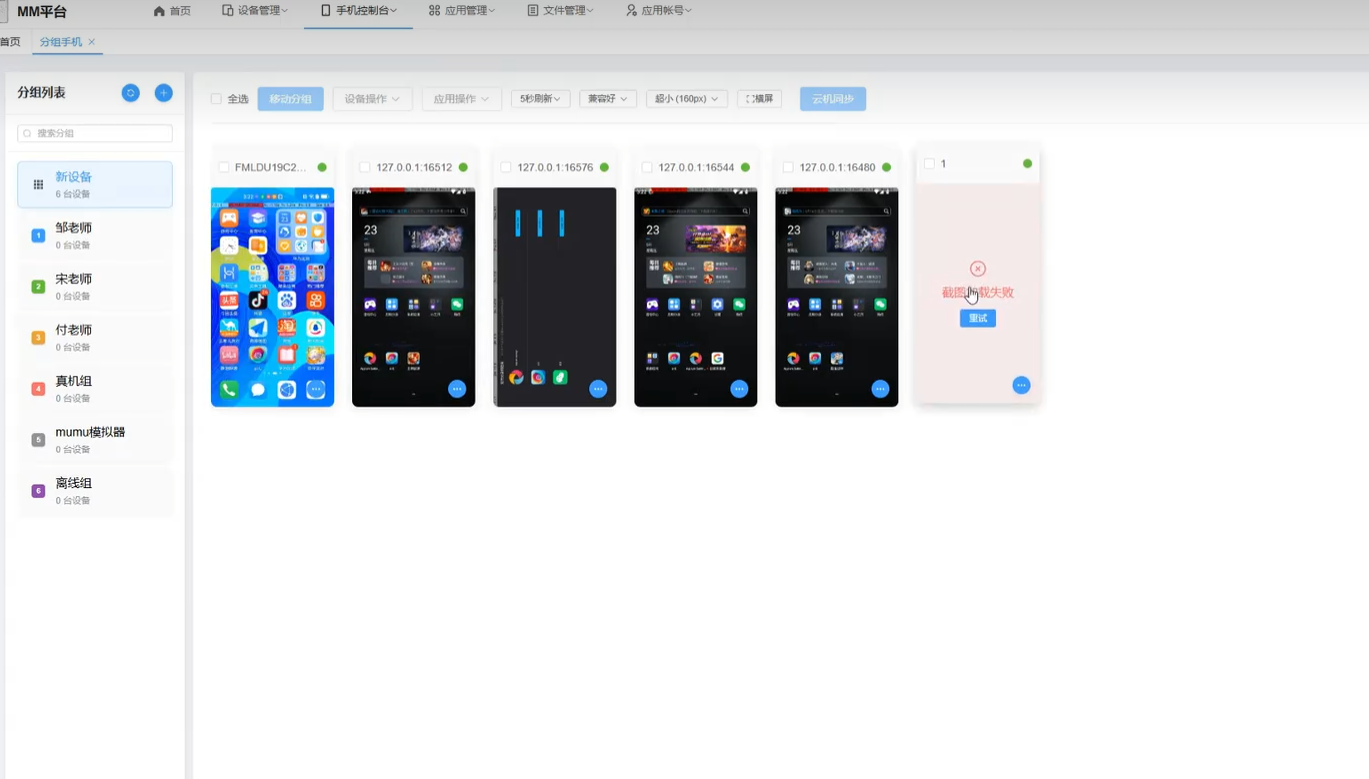Click the 文件管理 file management icon
This screenshot has height=779, width=1369.
(x=531, y=11)
